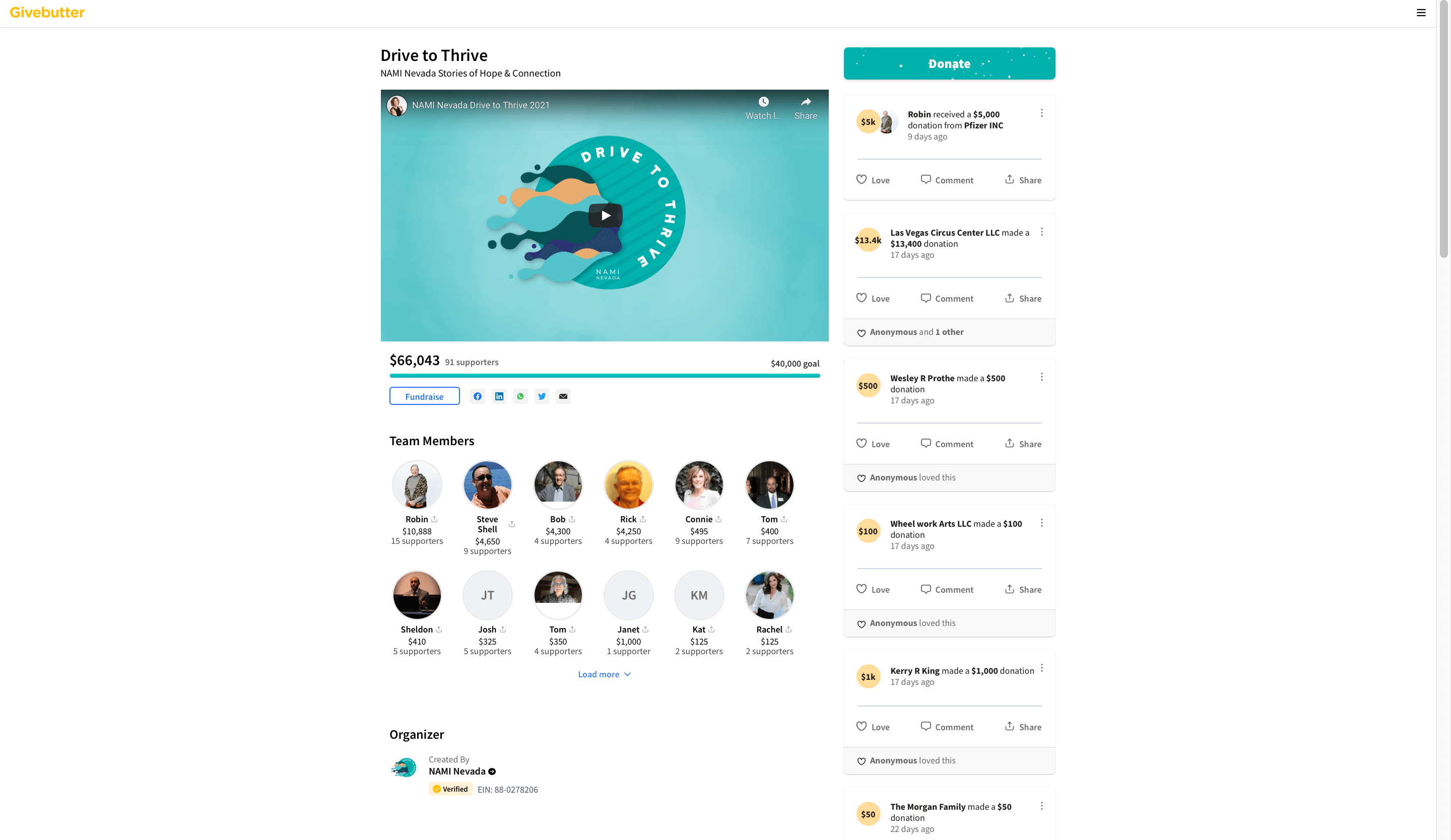Screen dimensions: 1451x840
Task: Click the Donate button
Action: (x=949, y=63)
